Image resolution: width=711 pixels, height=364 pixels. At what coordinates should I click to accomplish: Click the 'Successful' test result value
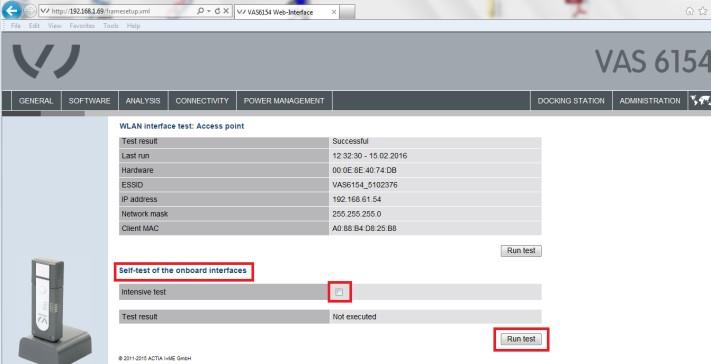(350, 141)
